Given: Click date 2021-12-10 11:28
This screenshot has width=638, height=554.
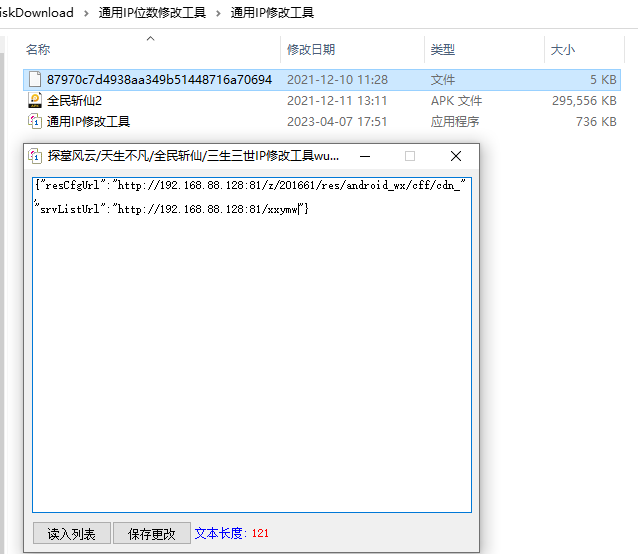Looking at the screenshot, I should coord(337,79).
